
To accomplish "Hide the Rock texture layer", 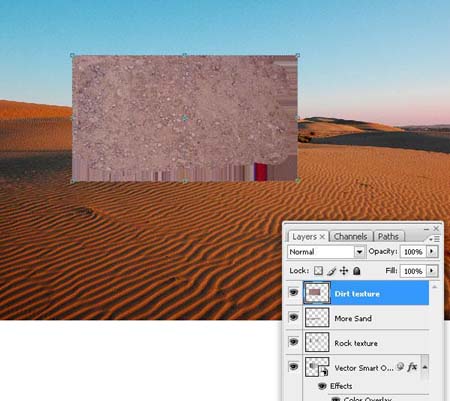I will coord(293,342).
